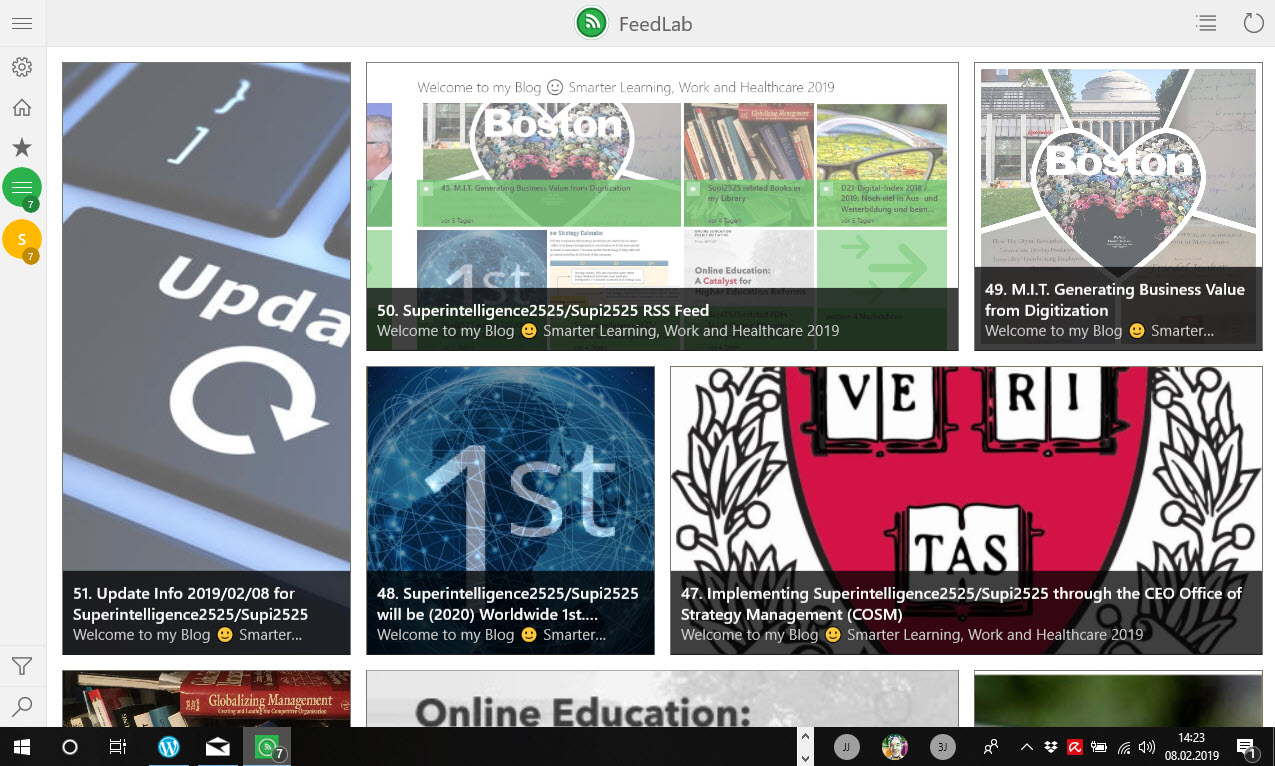Image resolution: width=1275 pixels, height=766 pixels.
Task: Switch to list view layout
Action: [x=1206, y=23]
